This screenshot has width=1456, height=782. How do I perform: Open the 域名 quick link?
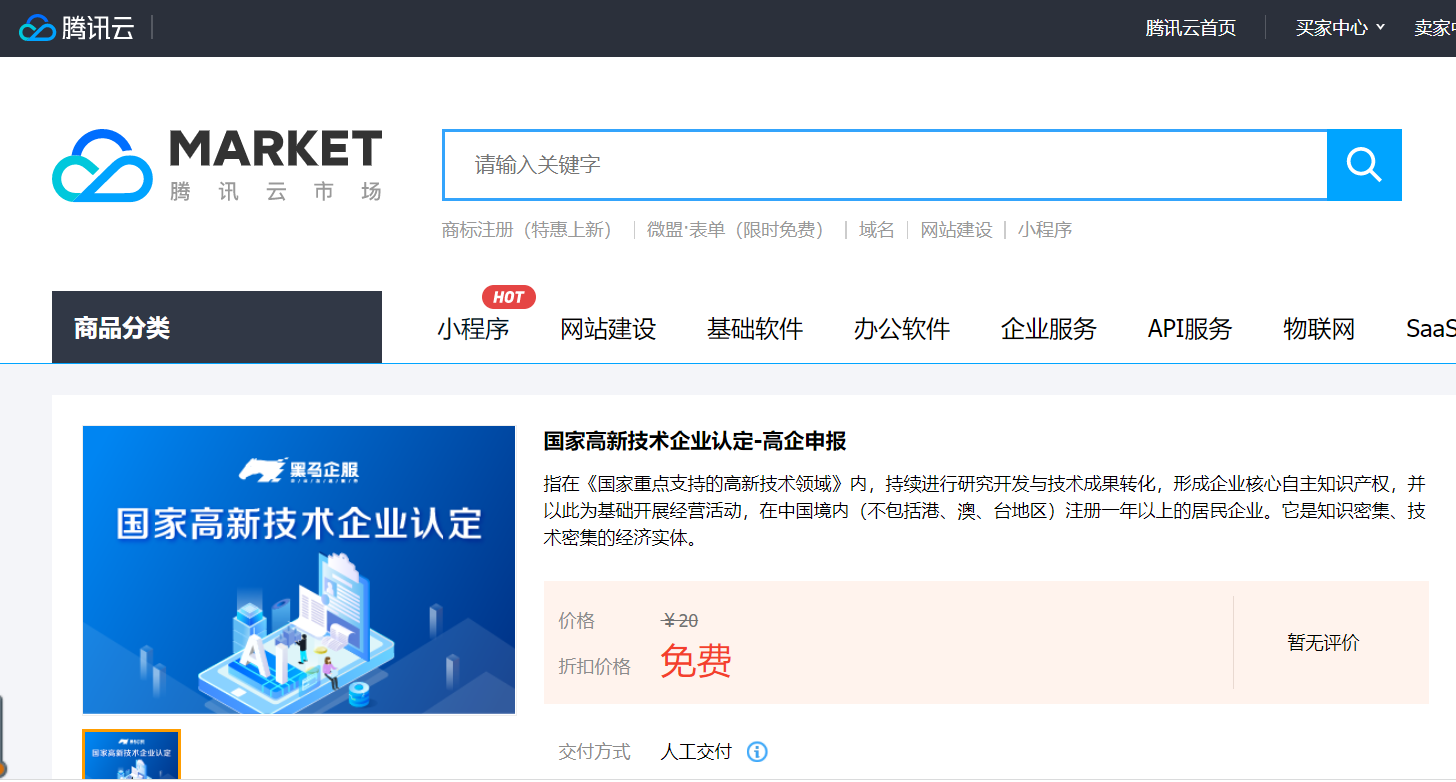[x=876, y=229]
